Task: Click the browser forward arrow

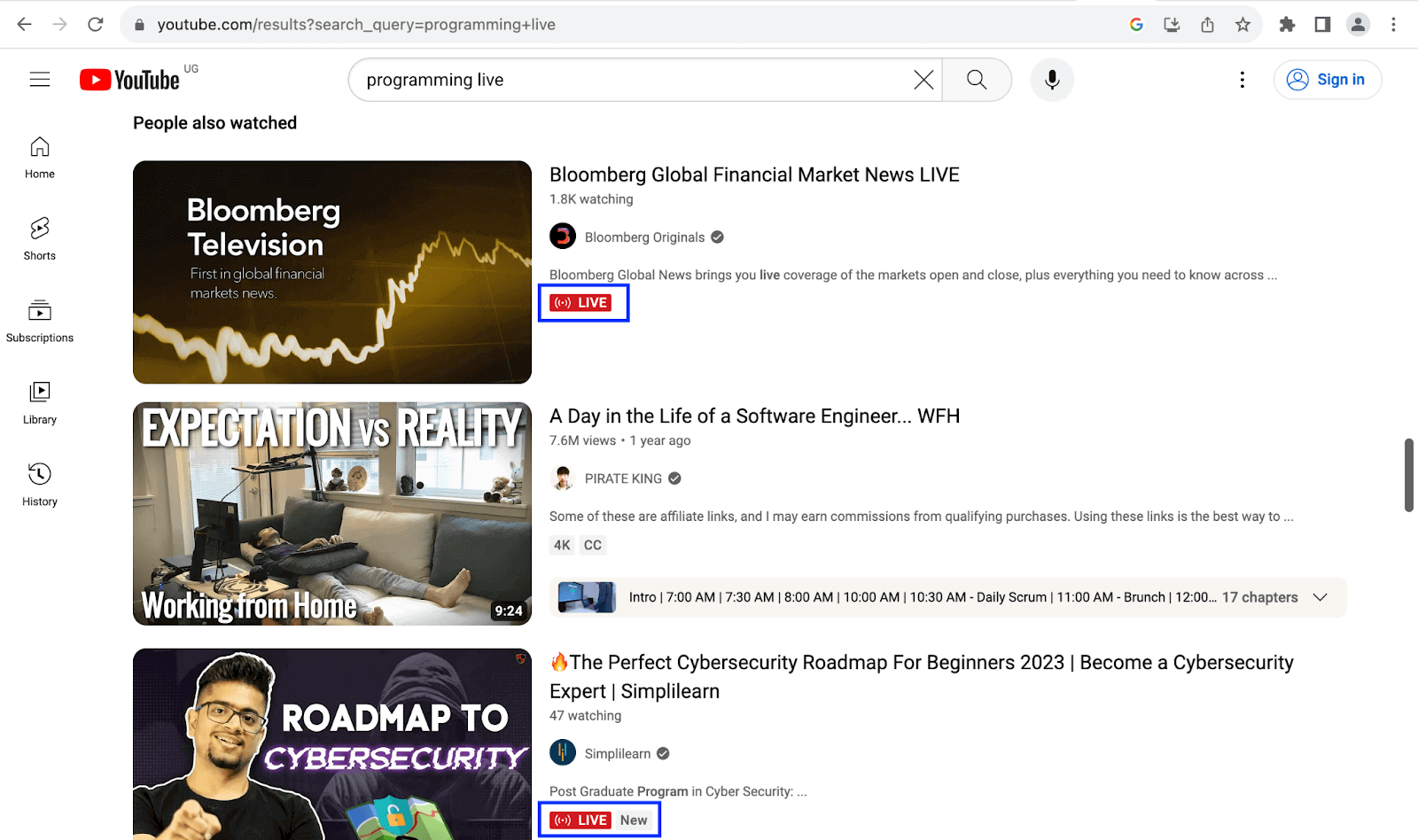Action: click(x=60, y=25)
